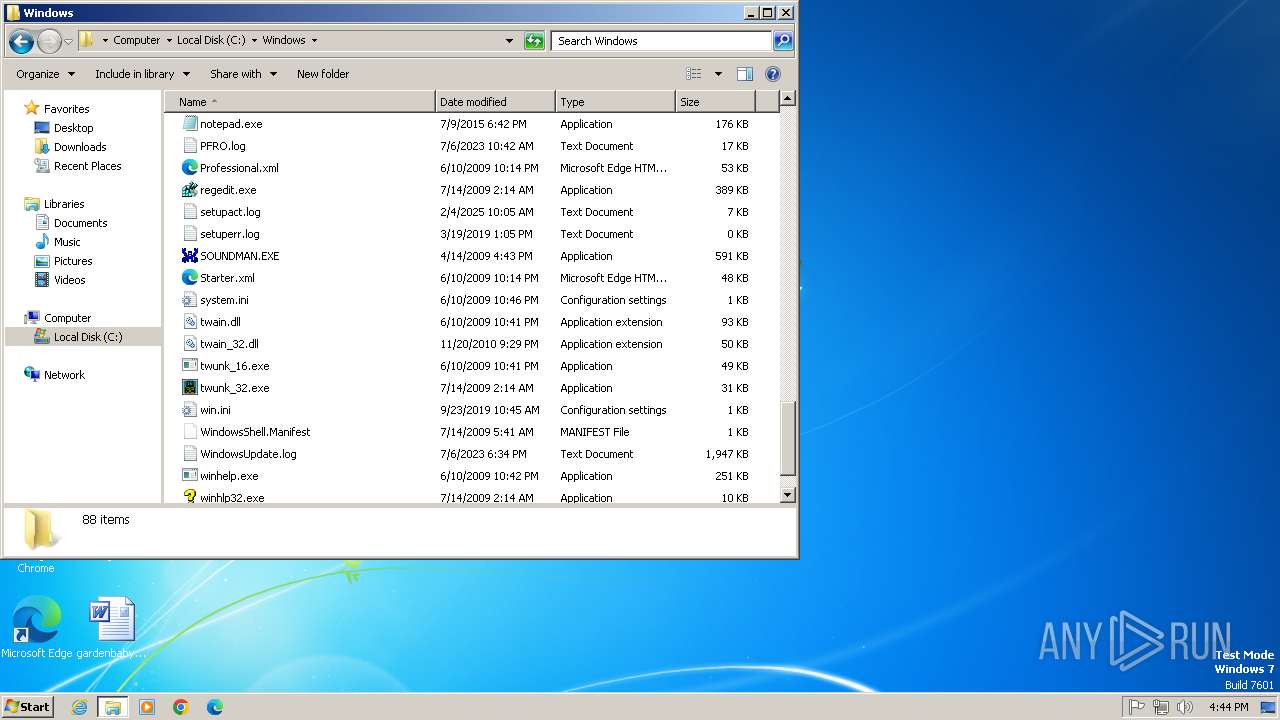Image resolution: width=1280 pixels, height=720 pixels.
Task: Click the volume speaker tray icon
Action: (x=1185, y=707)
